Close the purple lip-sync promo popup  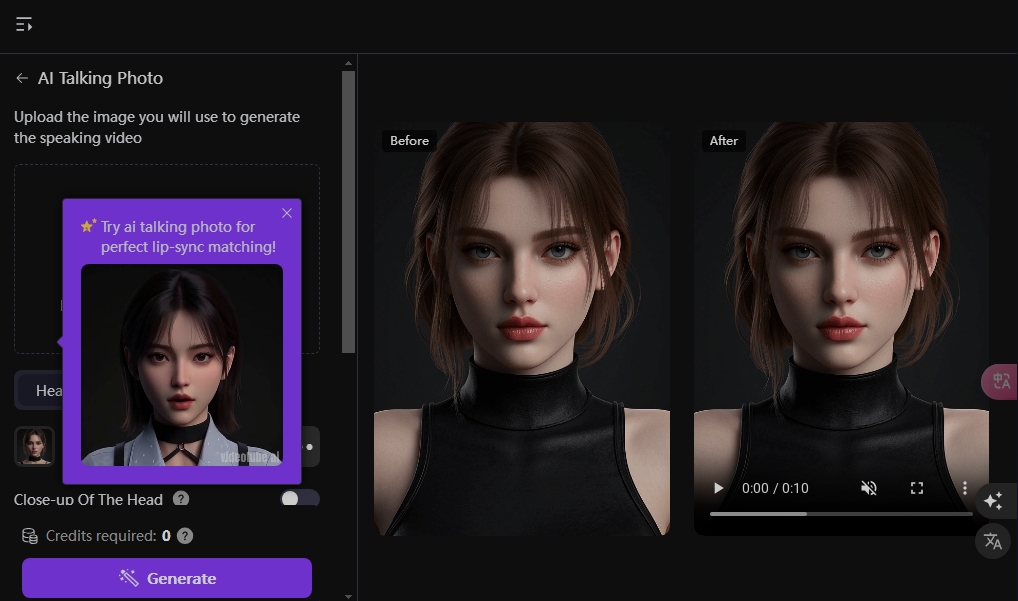click(x=287, y=213)
